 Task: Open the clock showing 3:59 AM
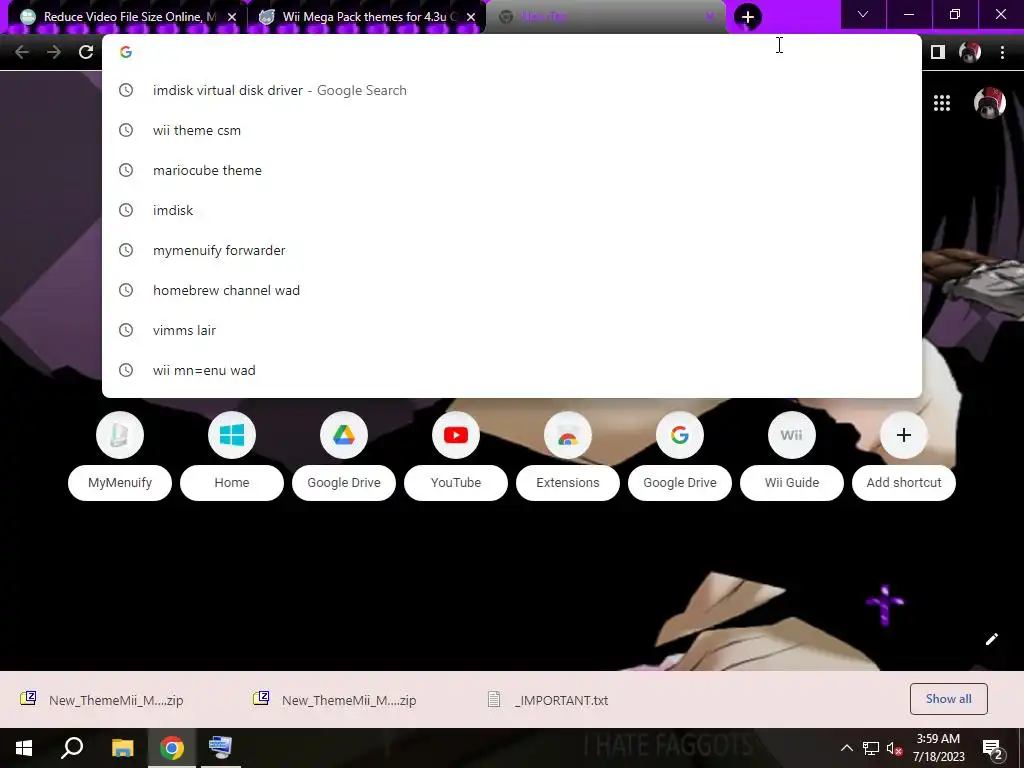coord(938,748)
